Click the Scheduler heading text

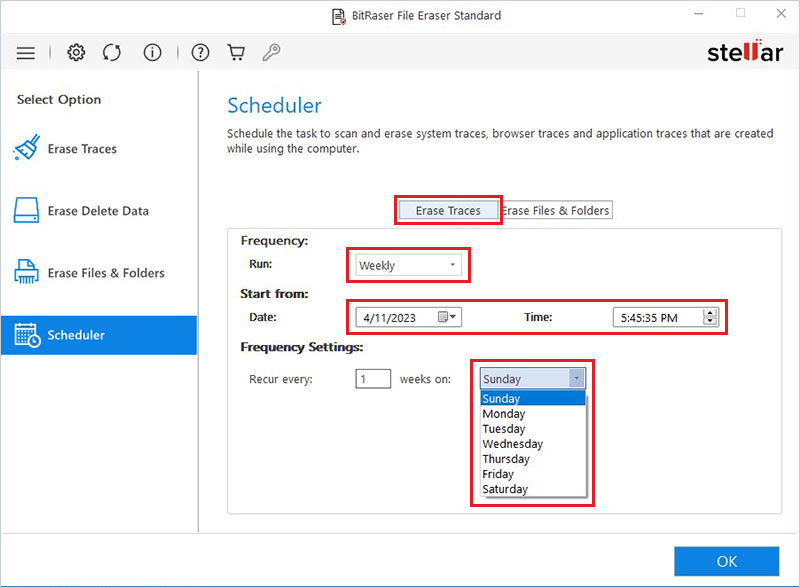pyautogui.click(x=274, y=106)
